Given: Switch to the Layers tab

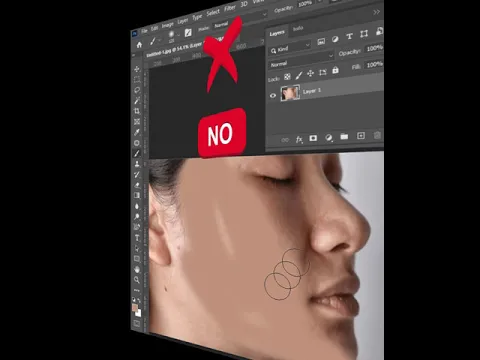Looking at the screenshot, I should tap(277, 33).
